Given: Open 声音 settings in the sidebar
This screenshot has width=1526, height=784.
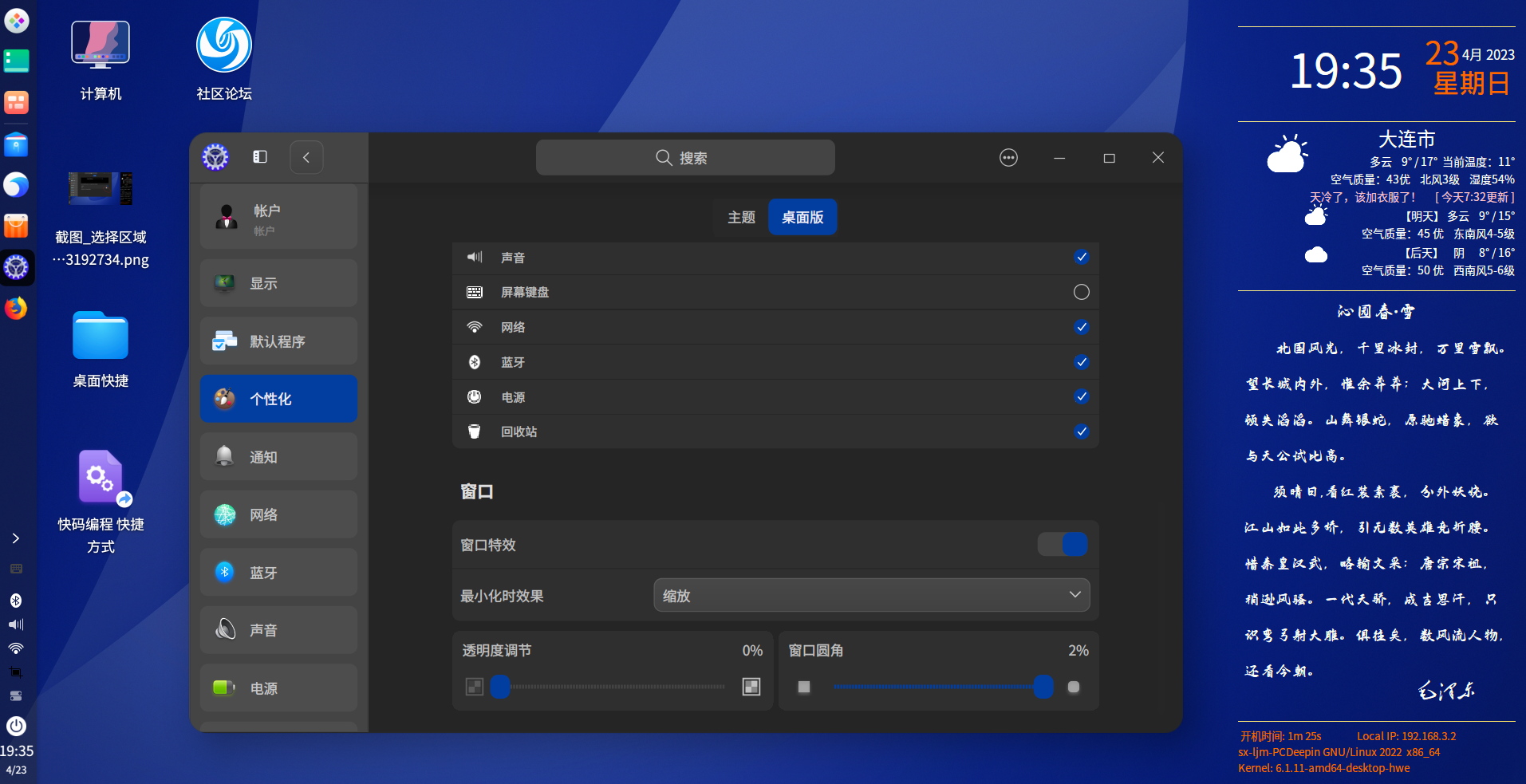Looking at the screenshot, I should [x=278, y=629].
